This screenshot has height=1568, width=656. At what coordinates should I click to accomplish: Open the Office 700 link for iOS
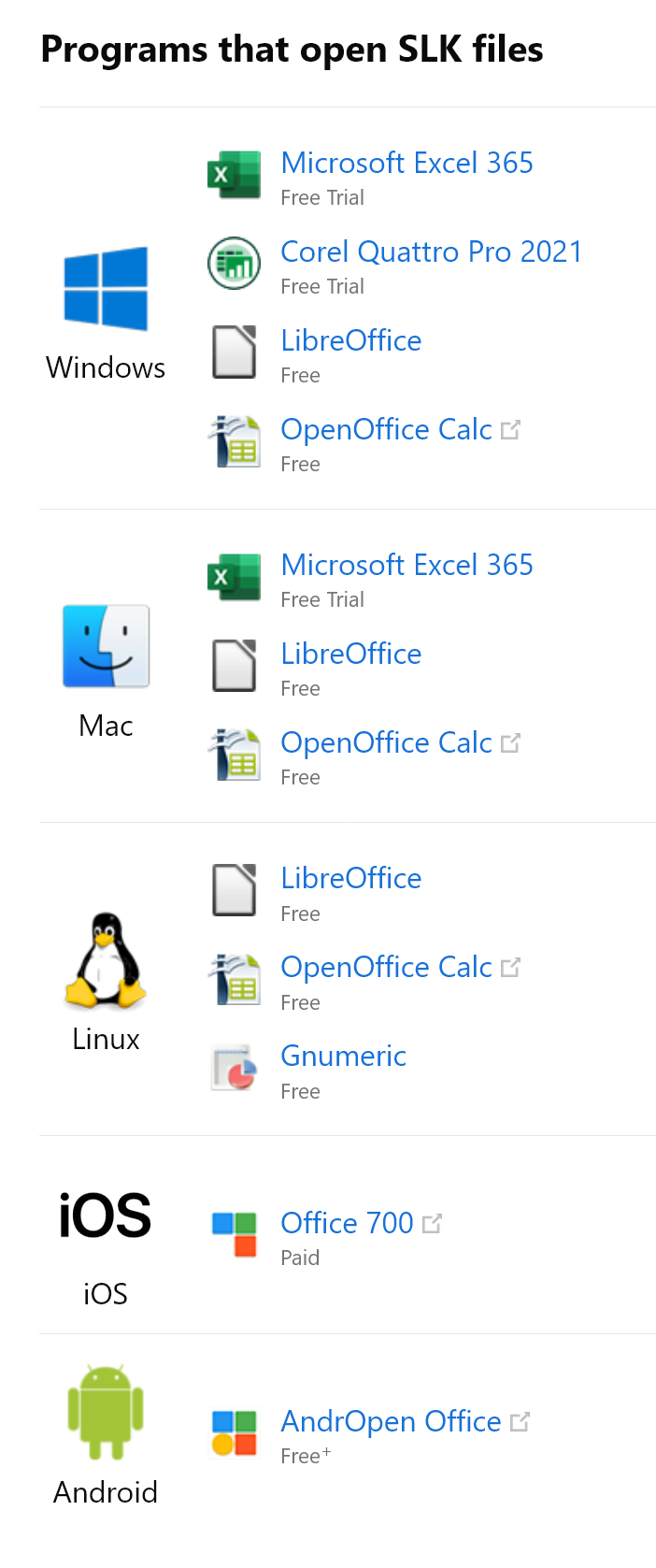pos(347,1223)
